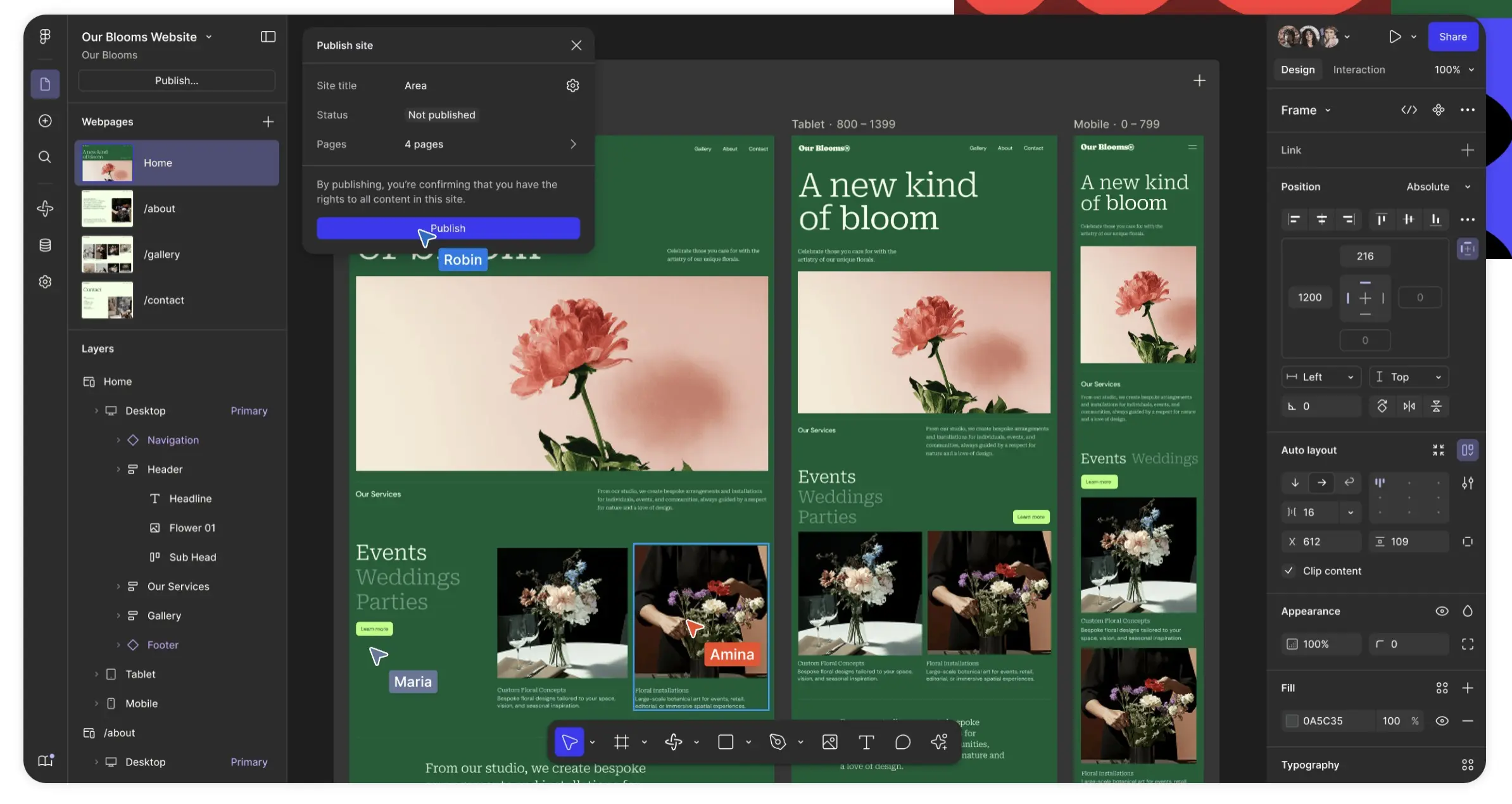This screenshot has width=1512, height=804.
Task: Click the blue Publish button in dialog
Action: tap(448, 229)
